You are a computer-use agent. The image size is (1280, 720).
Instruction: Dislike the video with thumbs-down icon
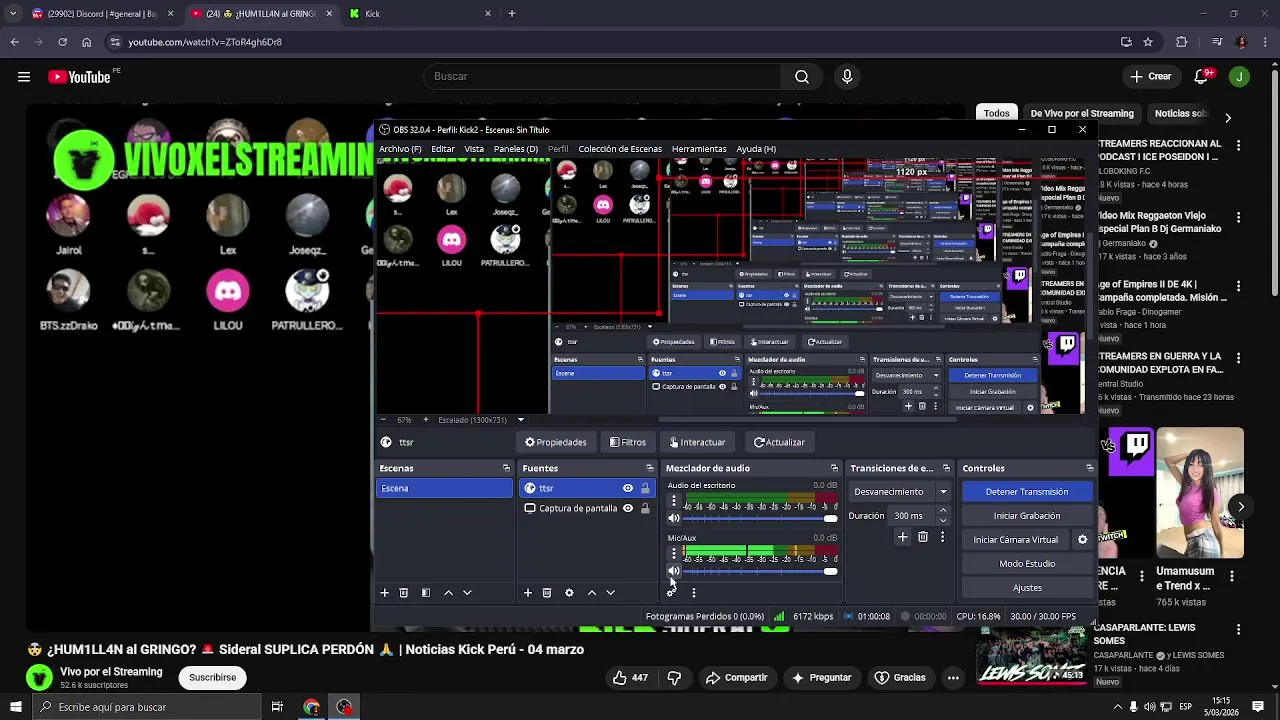pyautogui.click(x=674, y=678)
